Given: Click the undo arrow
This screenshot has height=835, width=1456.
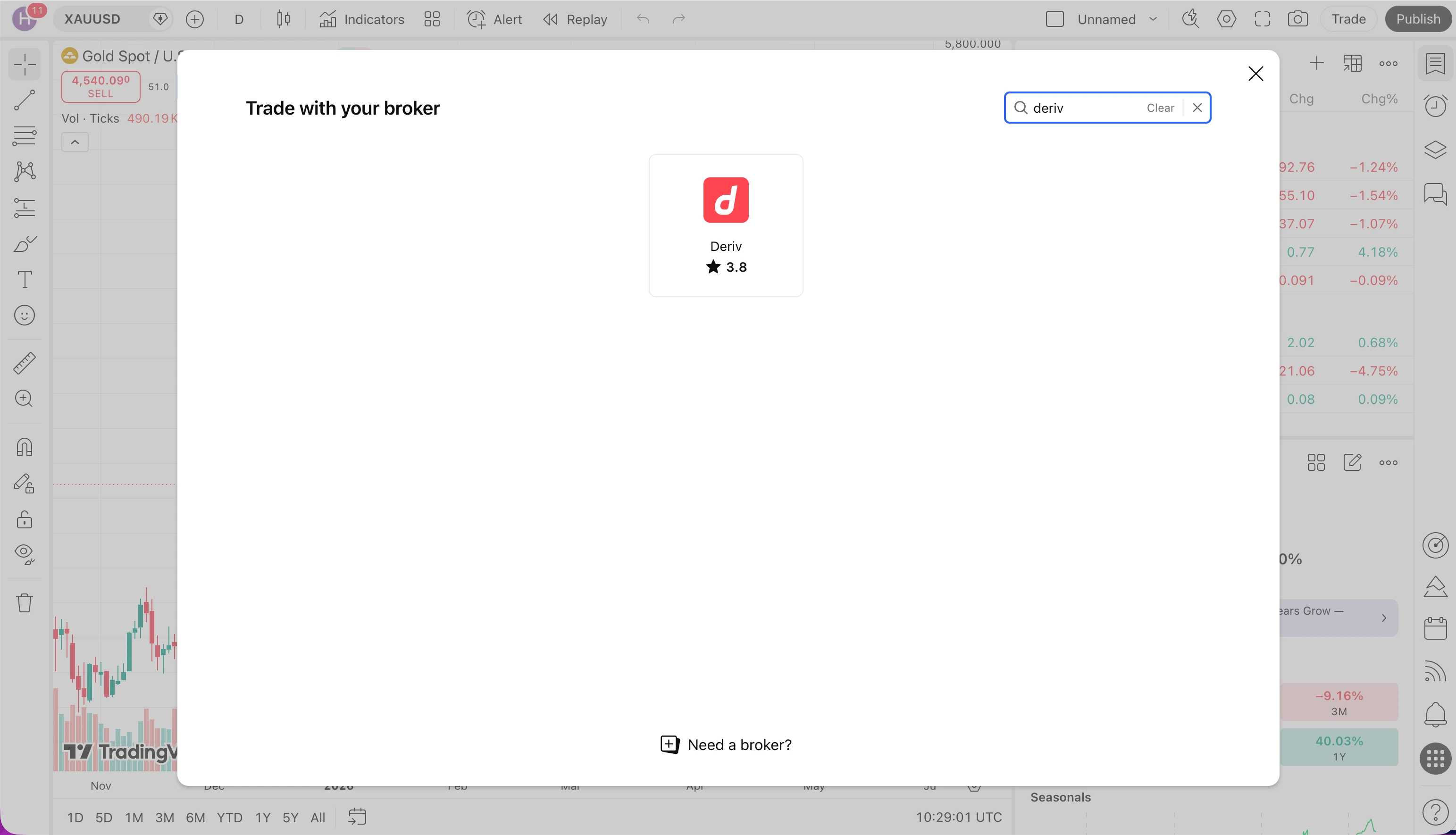Looking at the screenshot, I should coord(643,19).
